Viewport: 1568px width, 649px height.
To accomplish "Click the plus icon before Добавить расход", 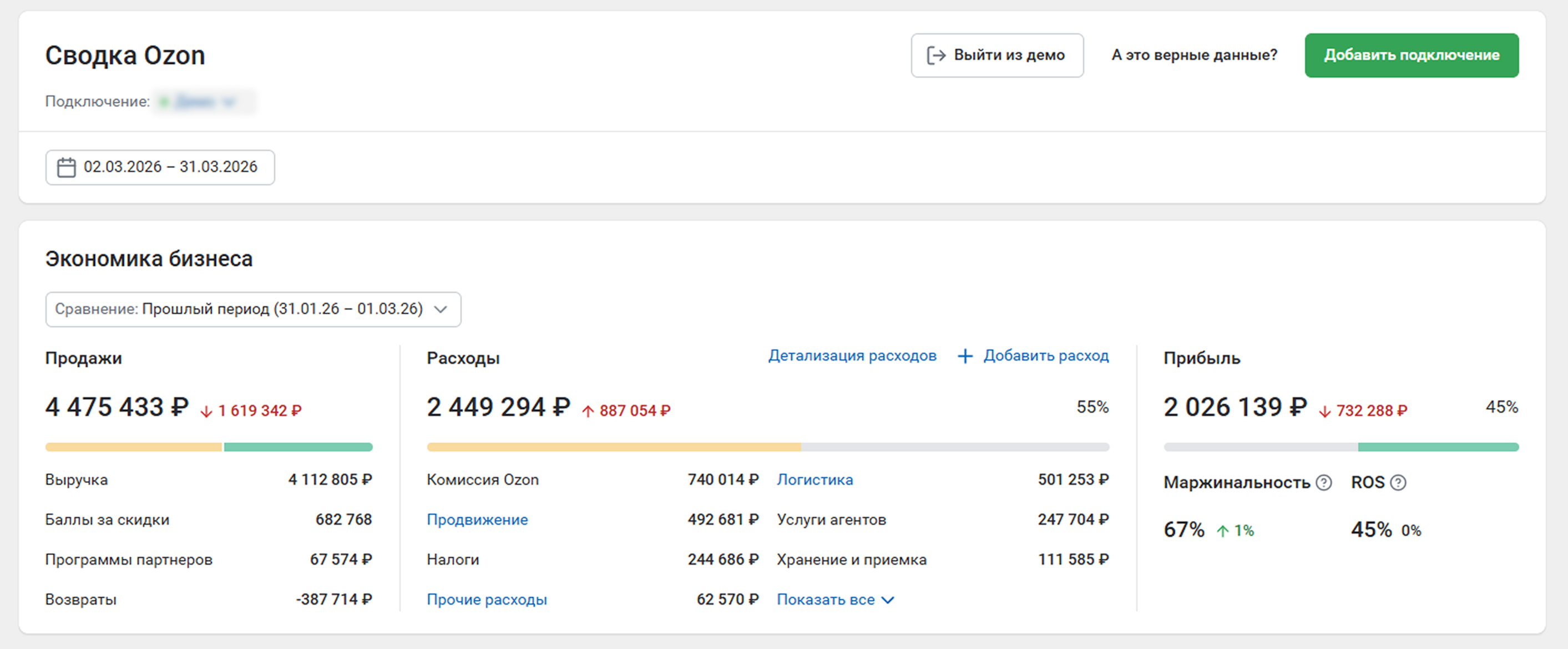I will point(965,356).
